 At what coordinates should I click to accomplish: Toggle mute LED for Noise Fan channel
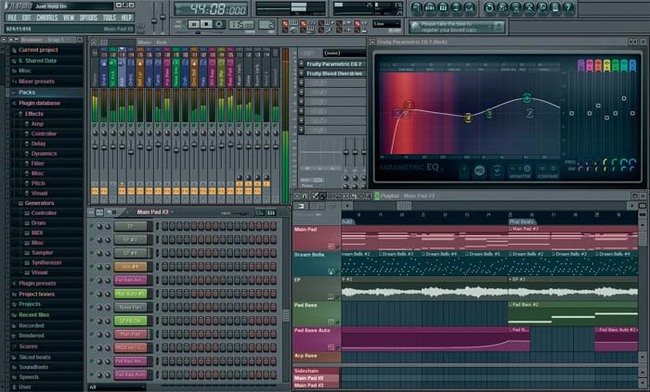(x=92, y=307)
